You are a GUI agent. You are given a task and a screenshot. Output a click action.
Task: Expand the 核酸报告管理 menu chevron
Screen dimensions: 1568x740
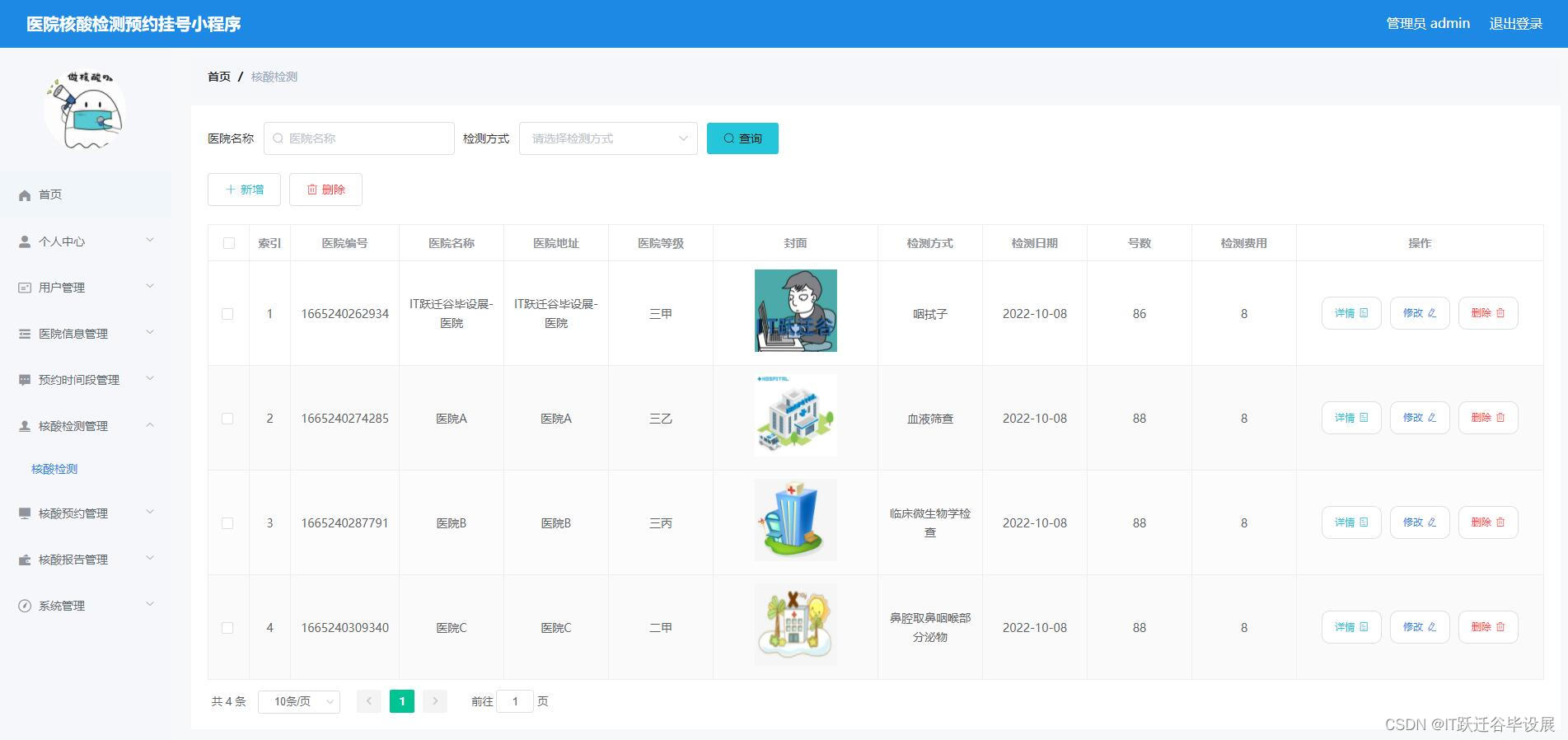coord(150,559)
